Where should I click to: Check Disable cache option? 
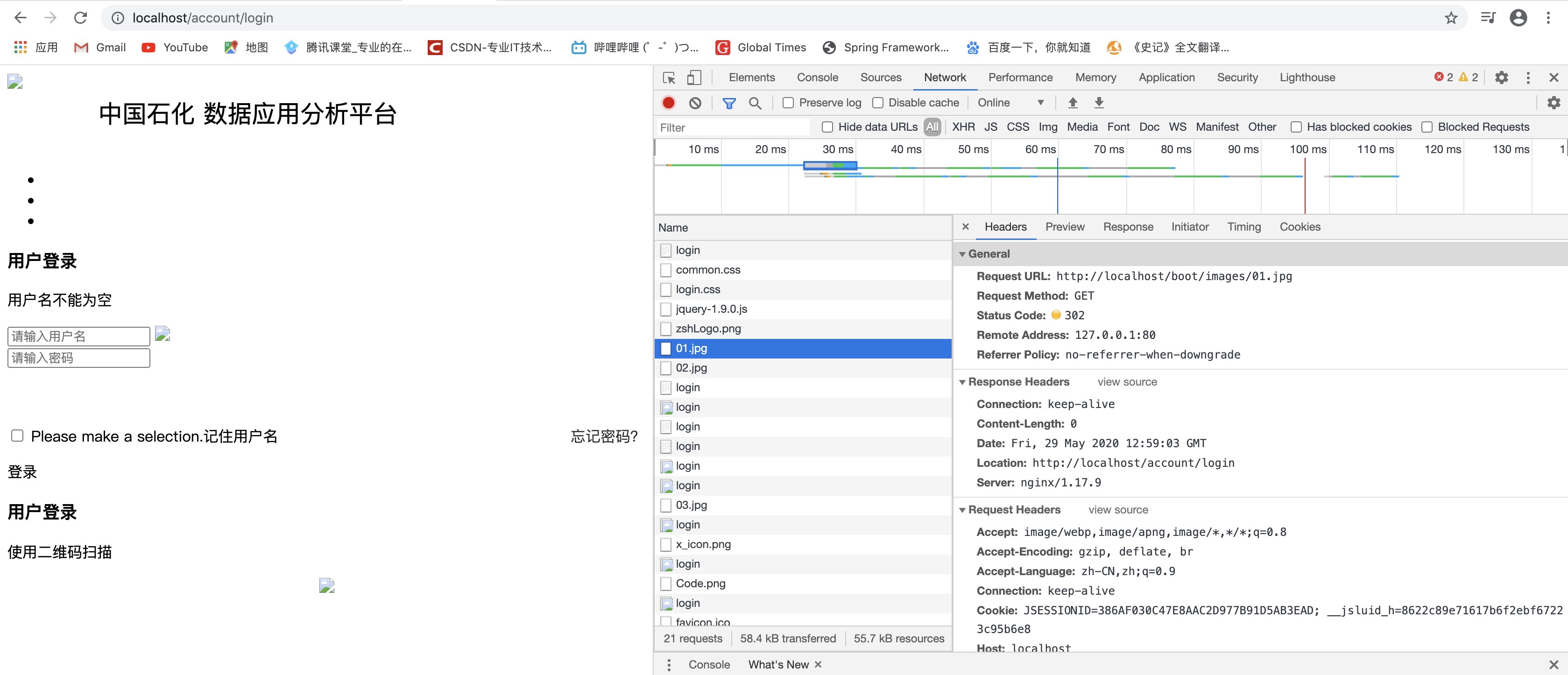[877, 103]
